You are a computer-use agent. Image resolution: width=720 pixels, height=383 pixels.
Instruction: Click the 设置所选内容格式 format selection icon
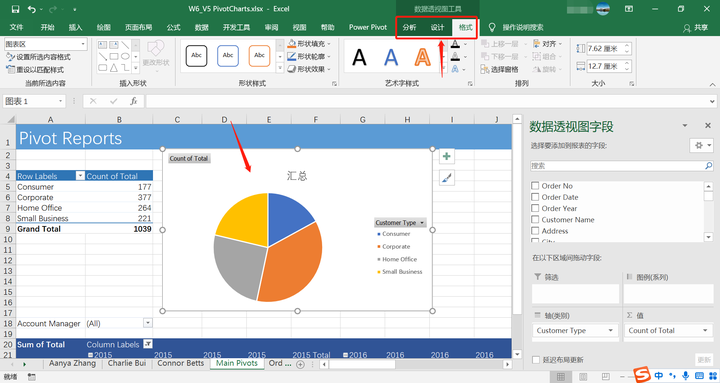(10, 57)
